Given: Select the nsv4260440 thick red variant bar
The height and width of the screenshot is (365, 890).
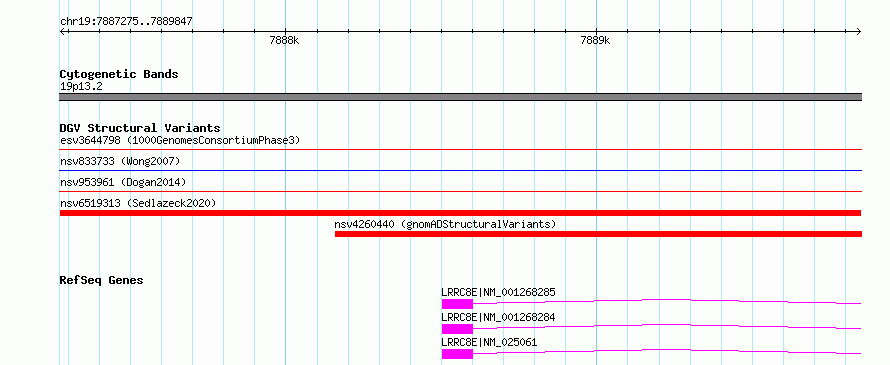Looking at the screenshot, I should 598,234.
